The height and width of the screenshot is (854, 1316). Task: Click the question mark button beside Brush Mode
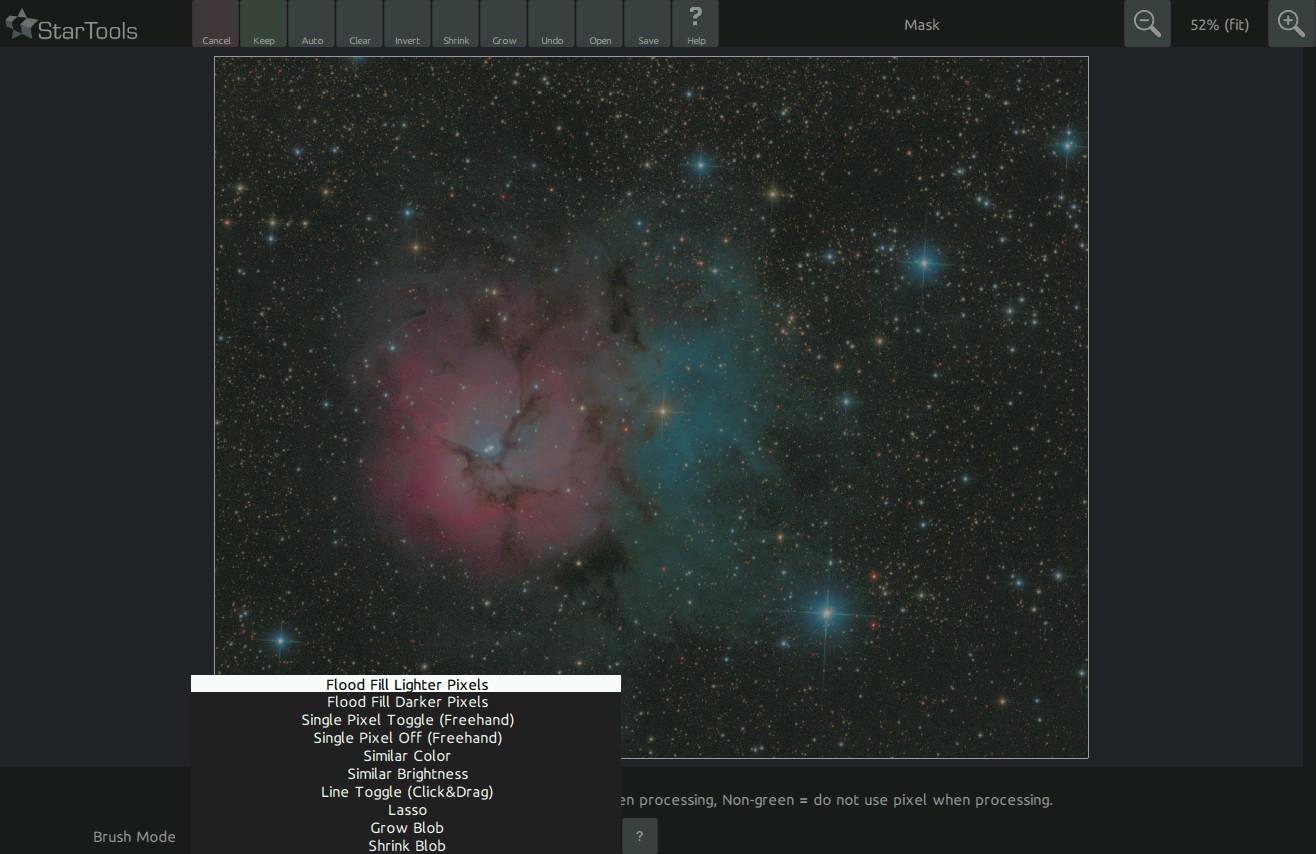(639, 836)
